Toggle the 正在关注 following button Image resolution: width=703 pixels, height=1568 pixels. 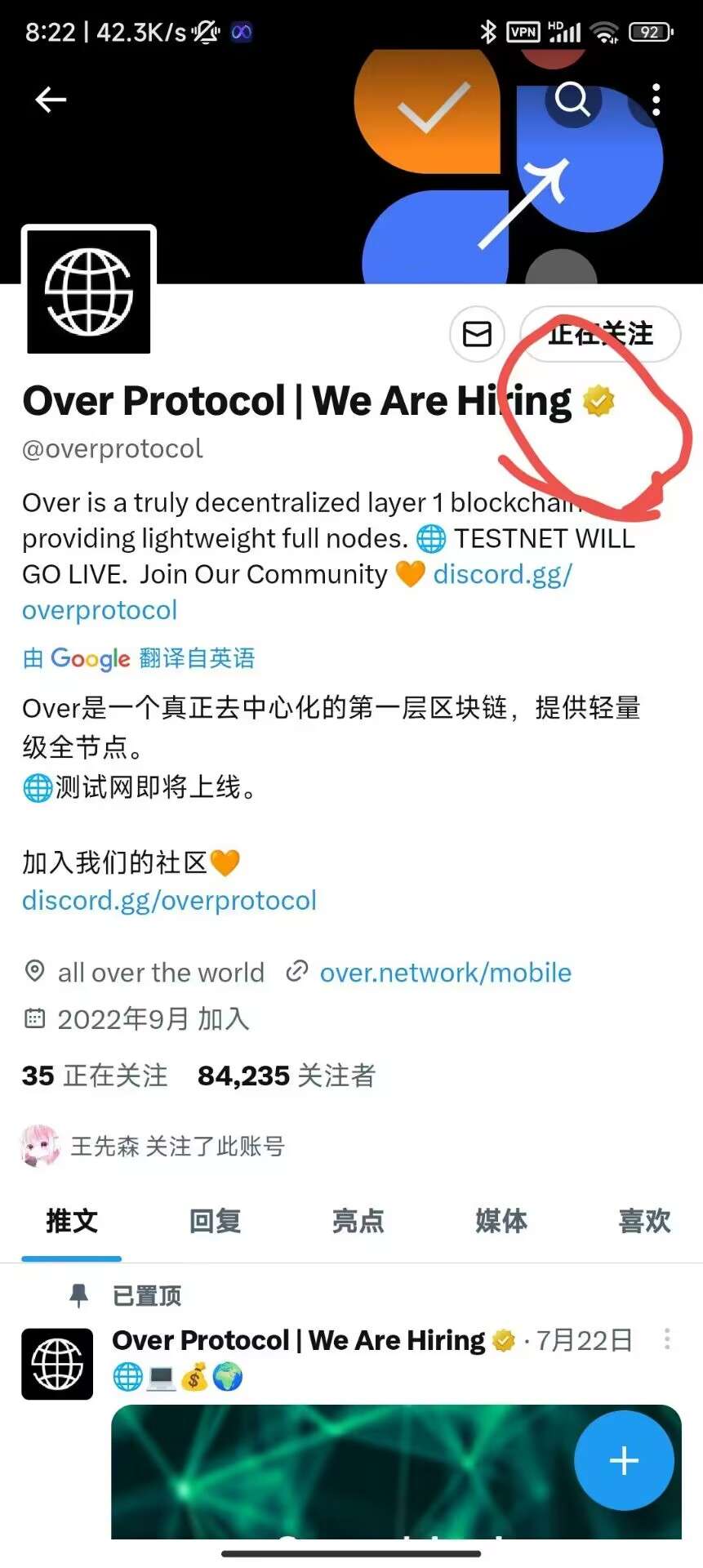pos(600,333)
